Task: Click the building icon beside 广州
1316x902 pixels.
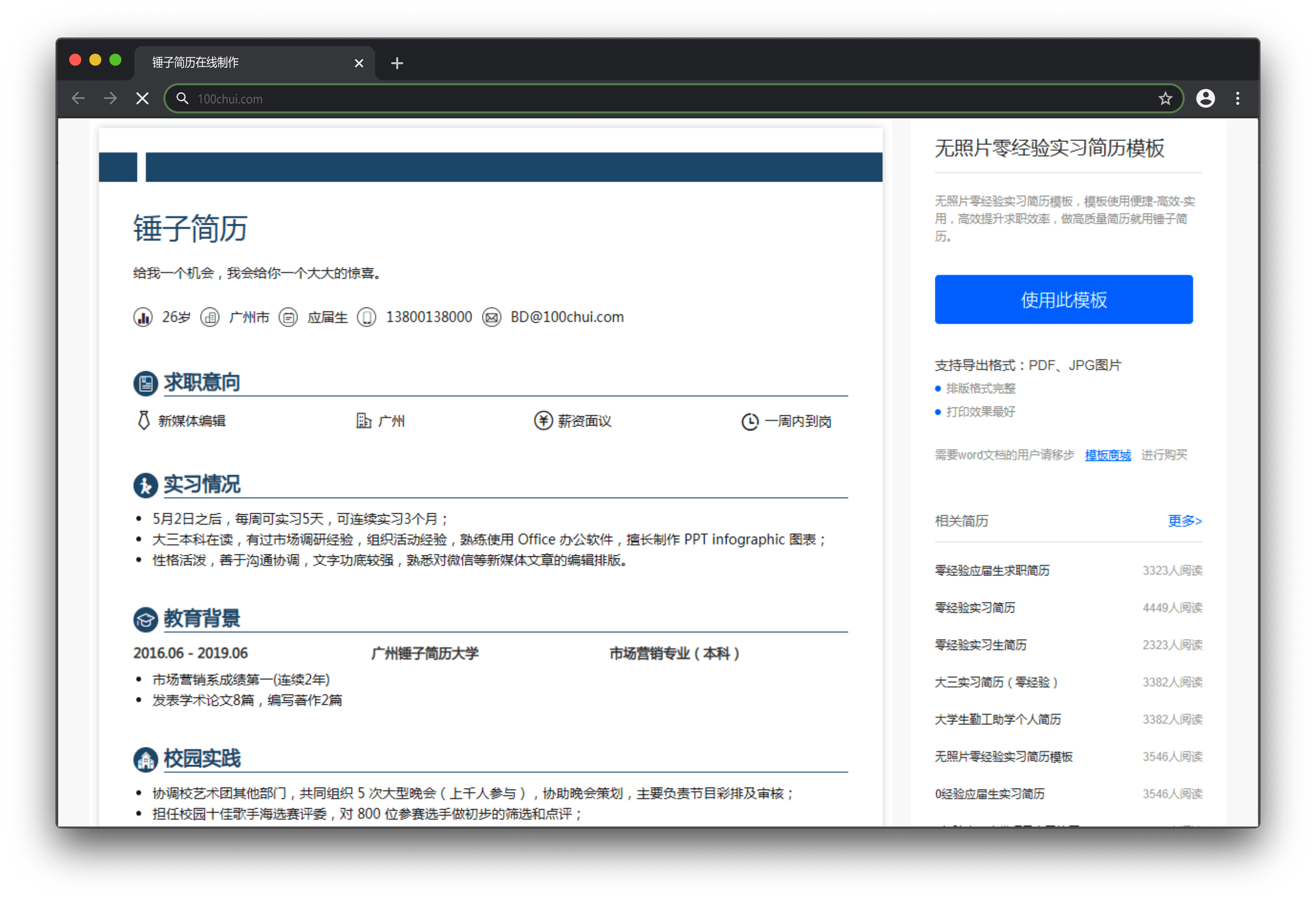Action: (x=364, y=420)
